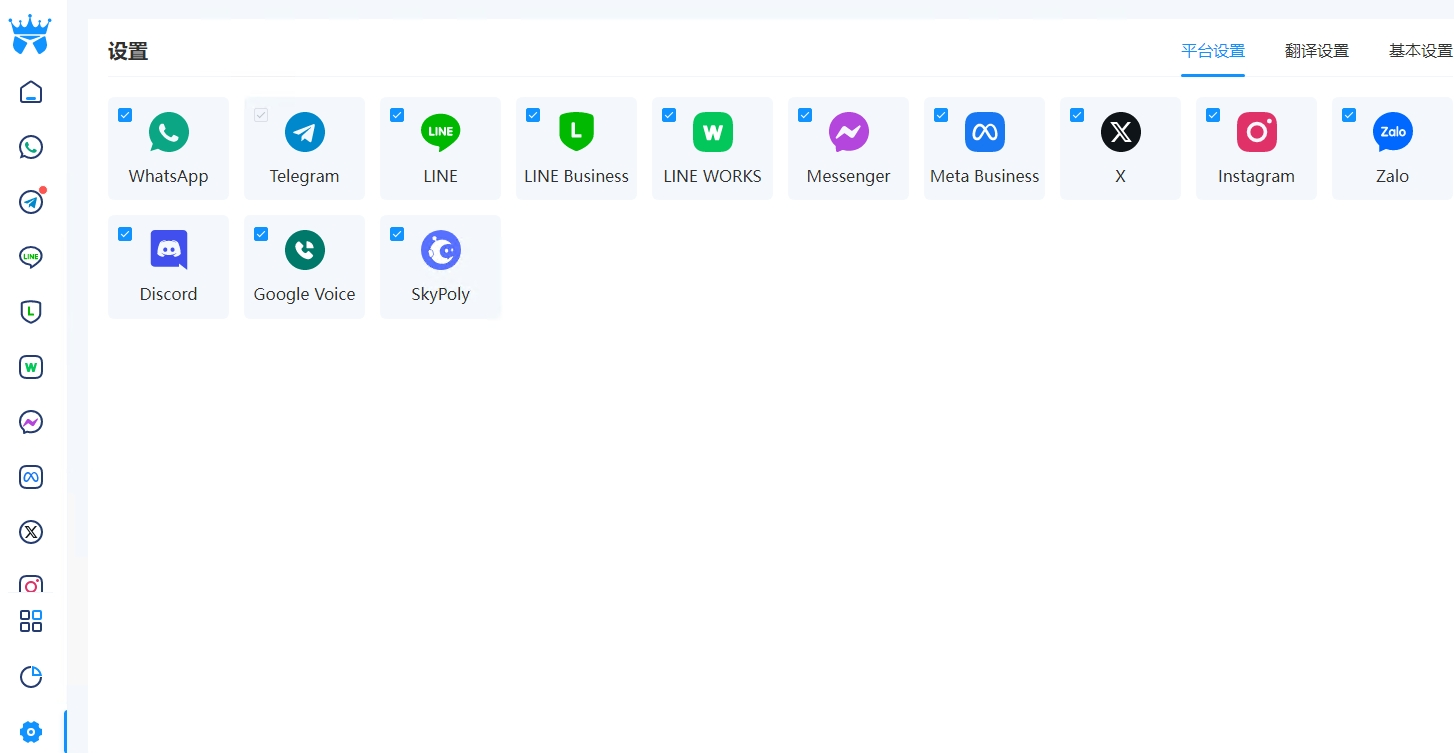1454x753 pixels.
Task: Open the home icon in sidebar
Action: 31,92
